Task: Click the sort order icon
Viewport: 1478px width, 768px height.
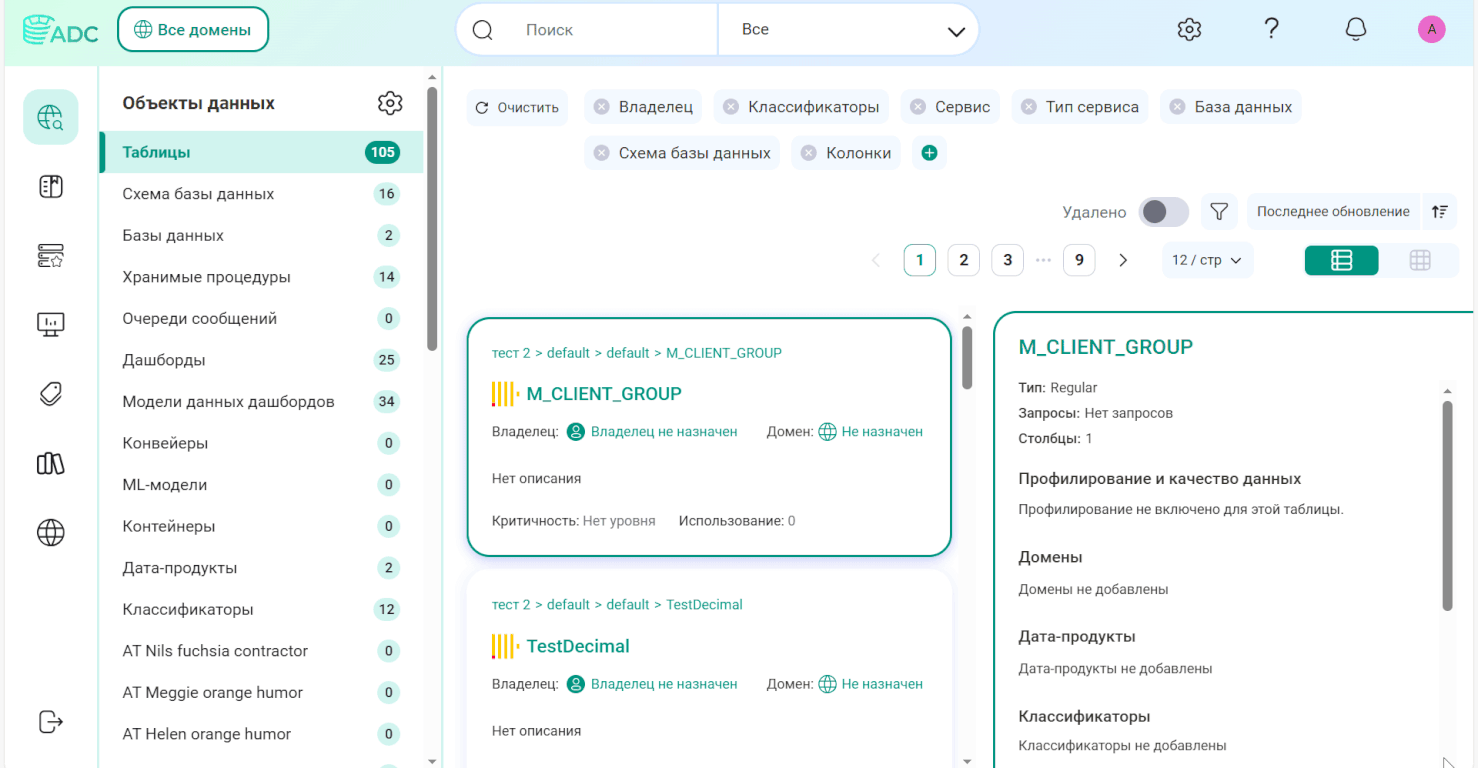Action: tap(1440, 212)
